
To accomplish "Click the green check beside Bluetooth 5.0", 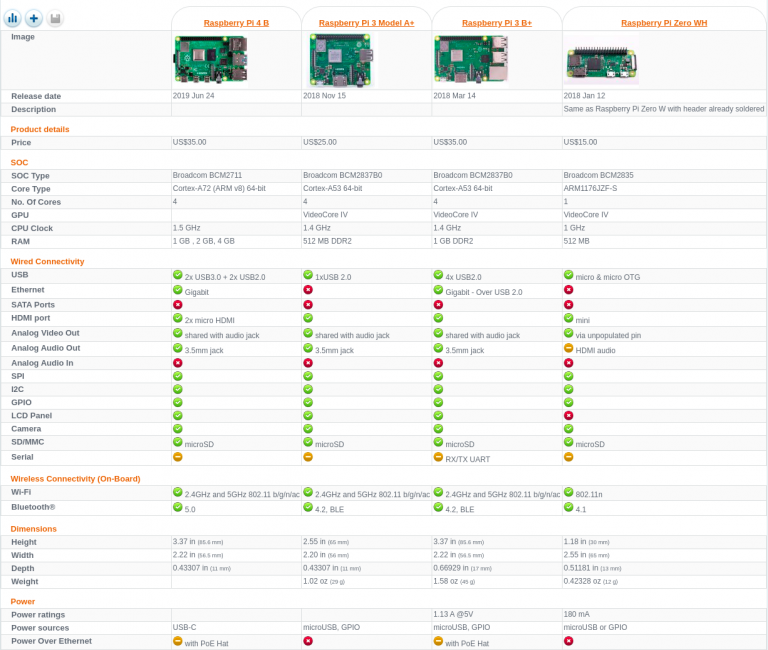I will point(178,507).
